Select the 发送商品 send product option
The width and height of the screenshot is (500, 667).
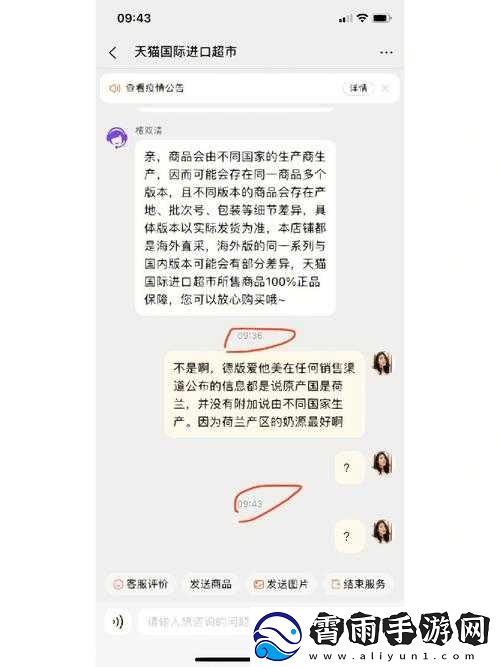[211, 584]
